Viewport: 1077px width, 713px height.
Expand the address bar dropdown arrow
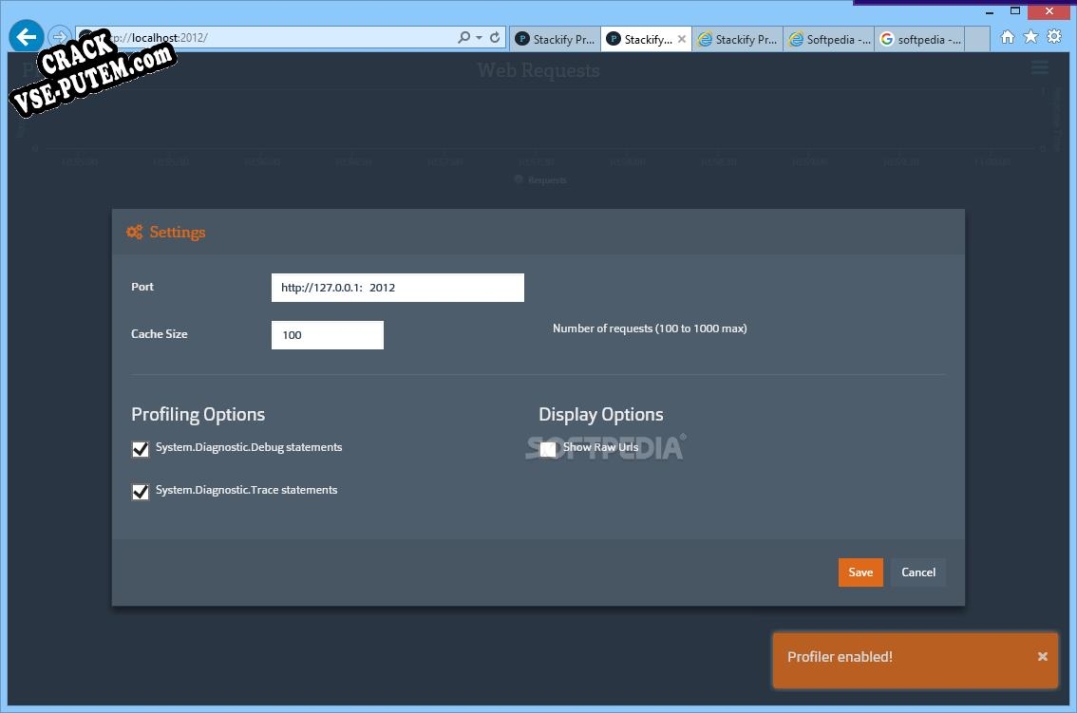click(479, 38)
